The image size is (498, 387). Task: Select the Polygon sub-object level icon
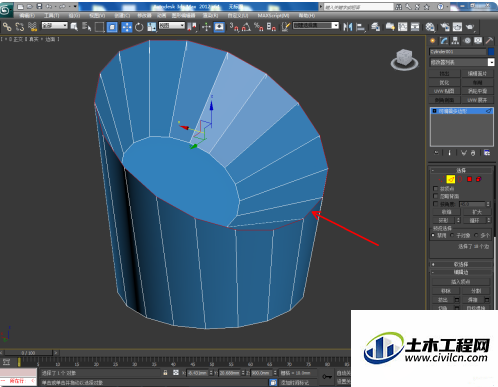pos(469,179)
